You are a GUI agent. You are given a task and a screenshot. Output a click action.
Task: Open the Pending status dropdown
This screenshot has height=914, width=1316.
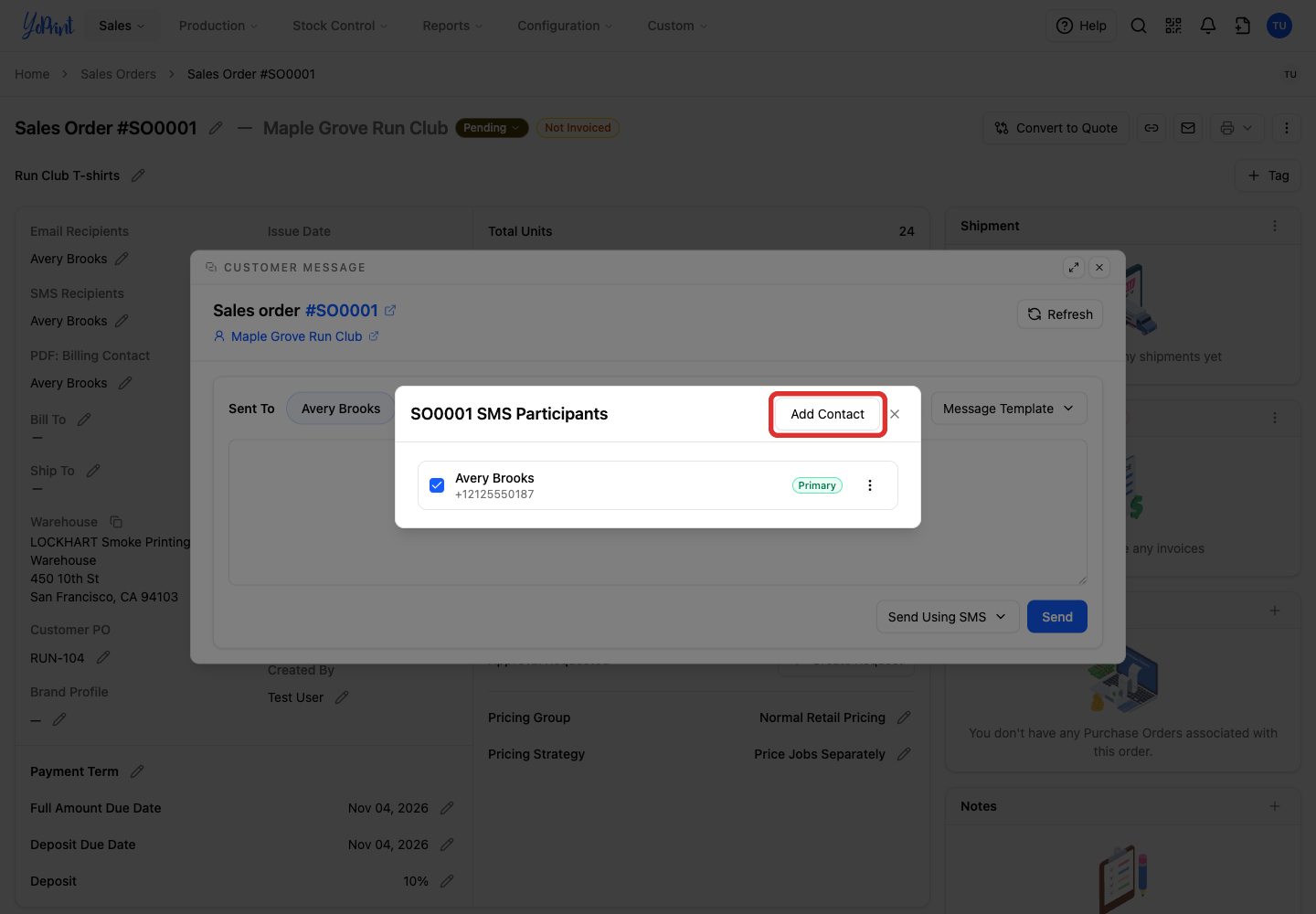click(x=492, y=128)
